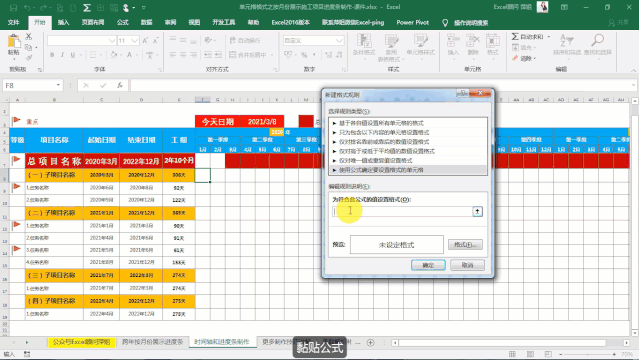Click the Increase Decimal icon
639x360 pixels.
pos(328,55)
